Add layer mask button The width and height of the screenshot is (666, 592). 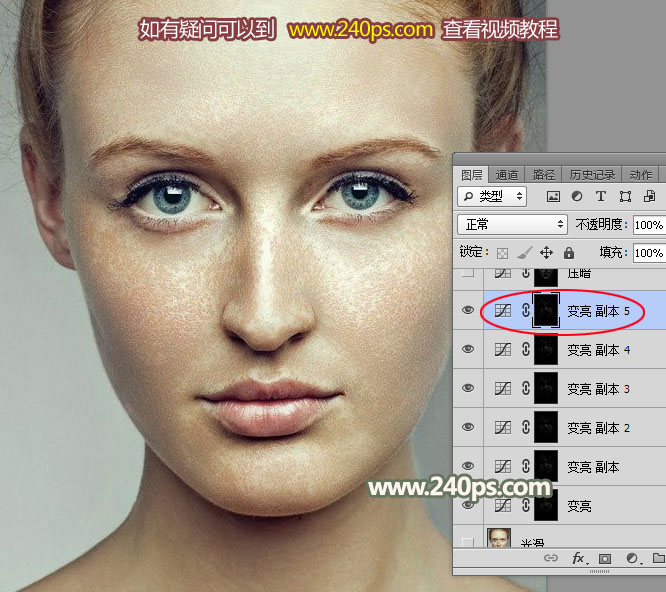pyautogui.click(x=605, y=558)
